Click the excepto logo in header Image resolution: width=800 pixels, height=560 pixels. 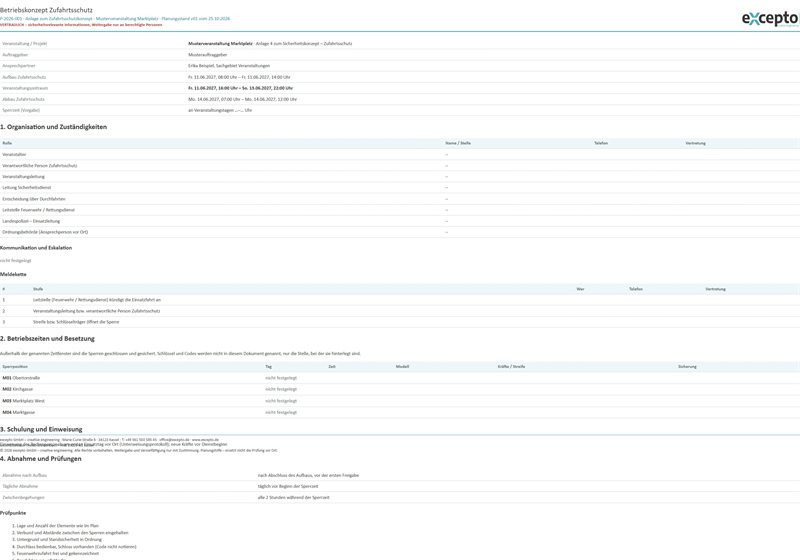pyautogui.click(x=770, y=19)
